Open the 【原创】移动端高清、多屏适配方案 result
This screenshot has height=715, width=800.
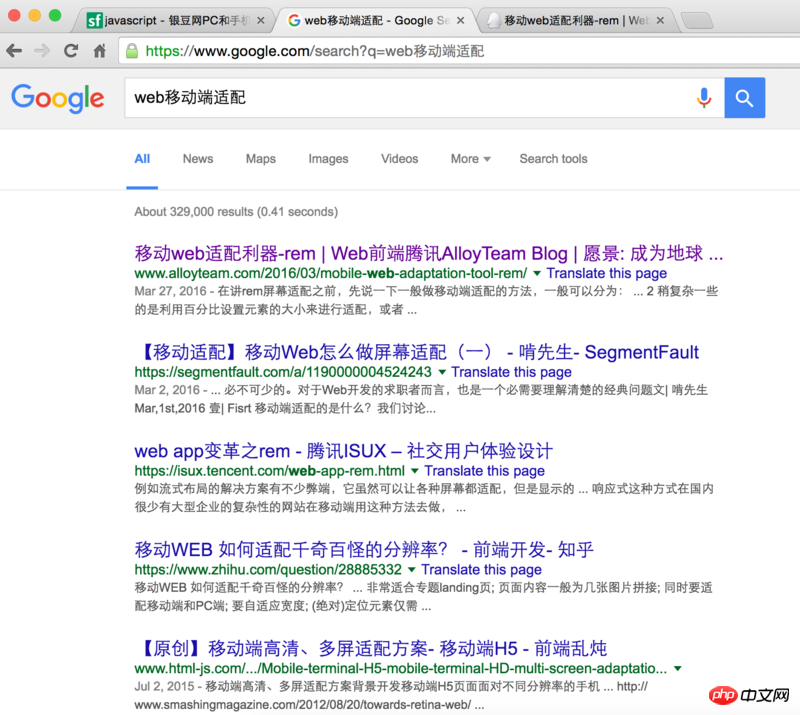[371, 649]
